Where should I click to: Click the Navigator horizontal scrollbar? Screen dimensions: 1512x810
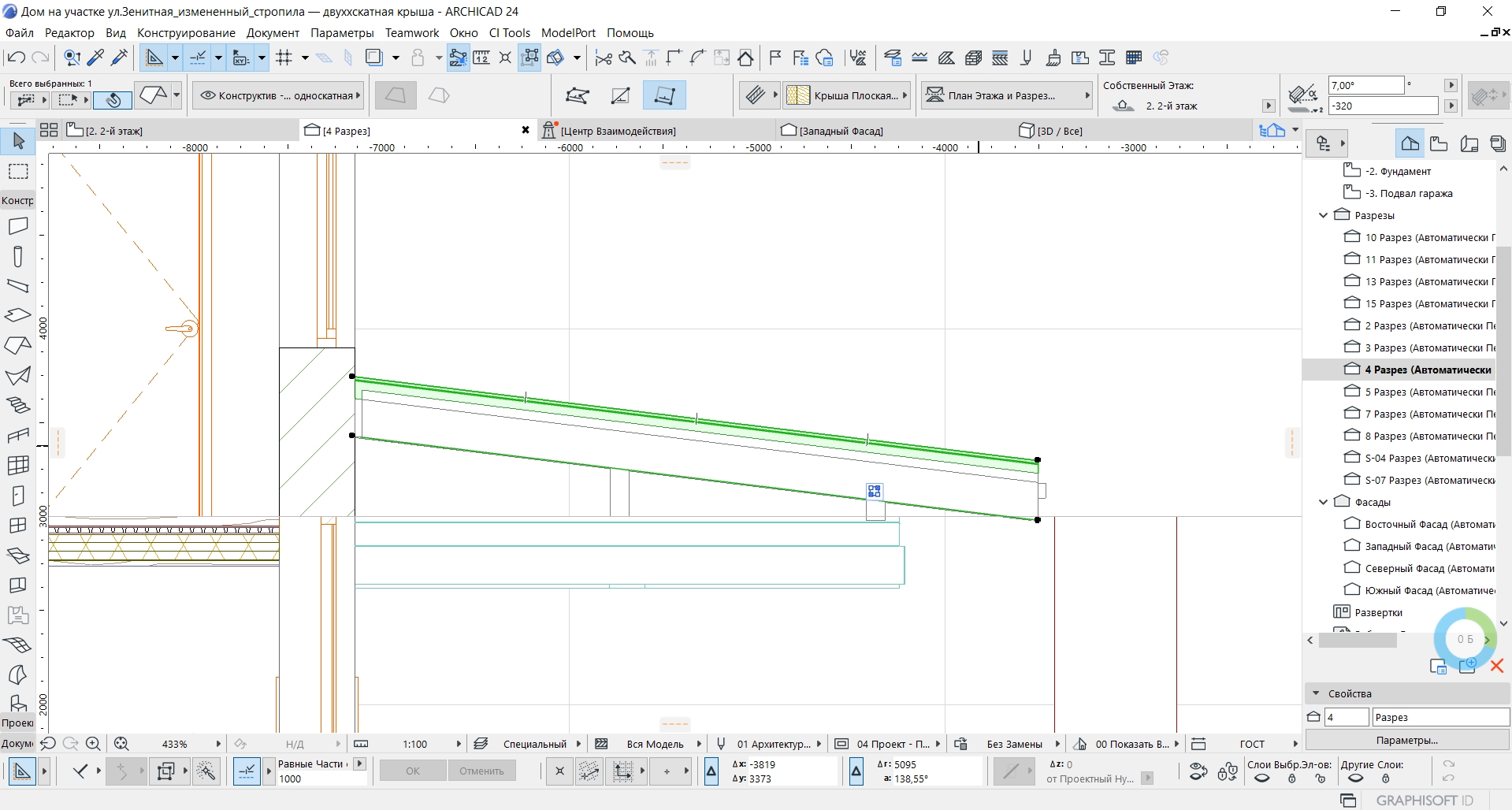point(1358,641)
